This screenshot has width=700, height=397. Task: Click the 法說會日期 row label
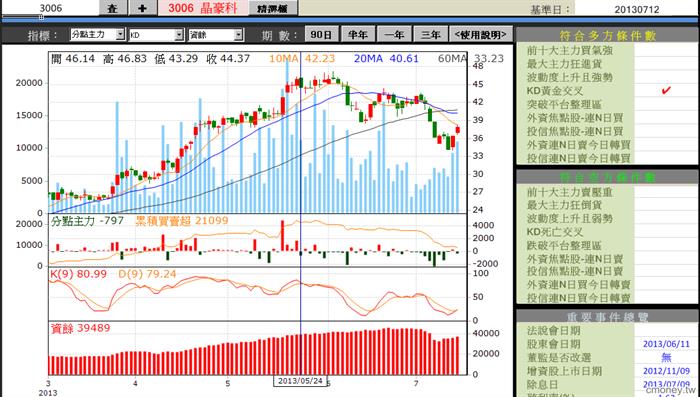554,330
